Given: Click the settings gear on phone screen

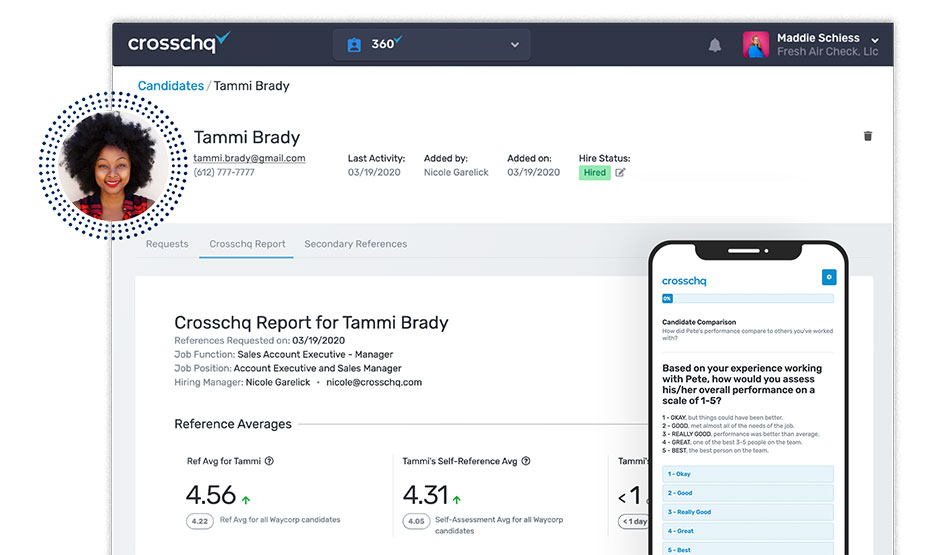Looking at the screenshot, I should (x=827, y=277).
